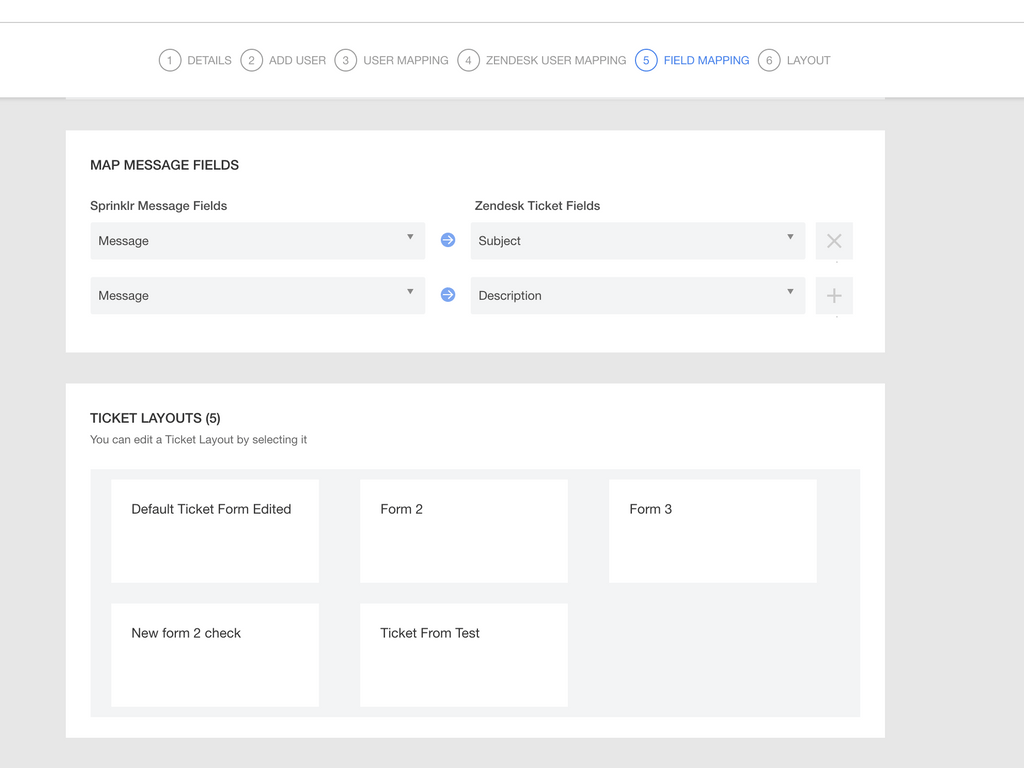This screenshot has height=768, width=1024.
Task: Click step 1 circle icon for Details
Action: tap(170, 60)
